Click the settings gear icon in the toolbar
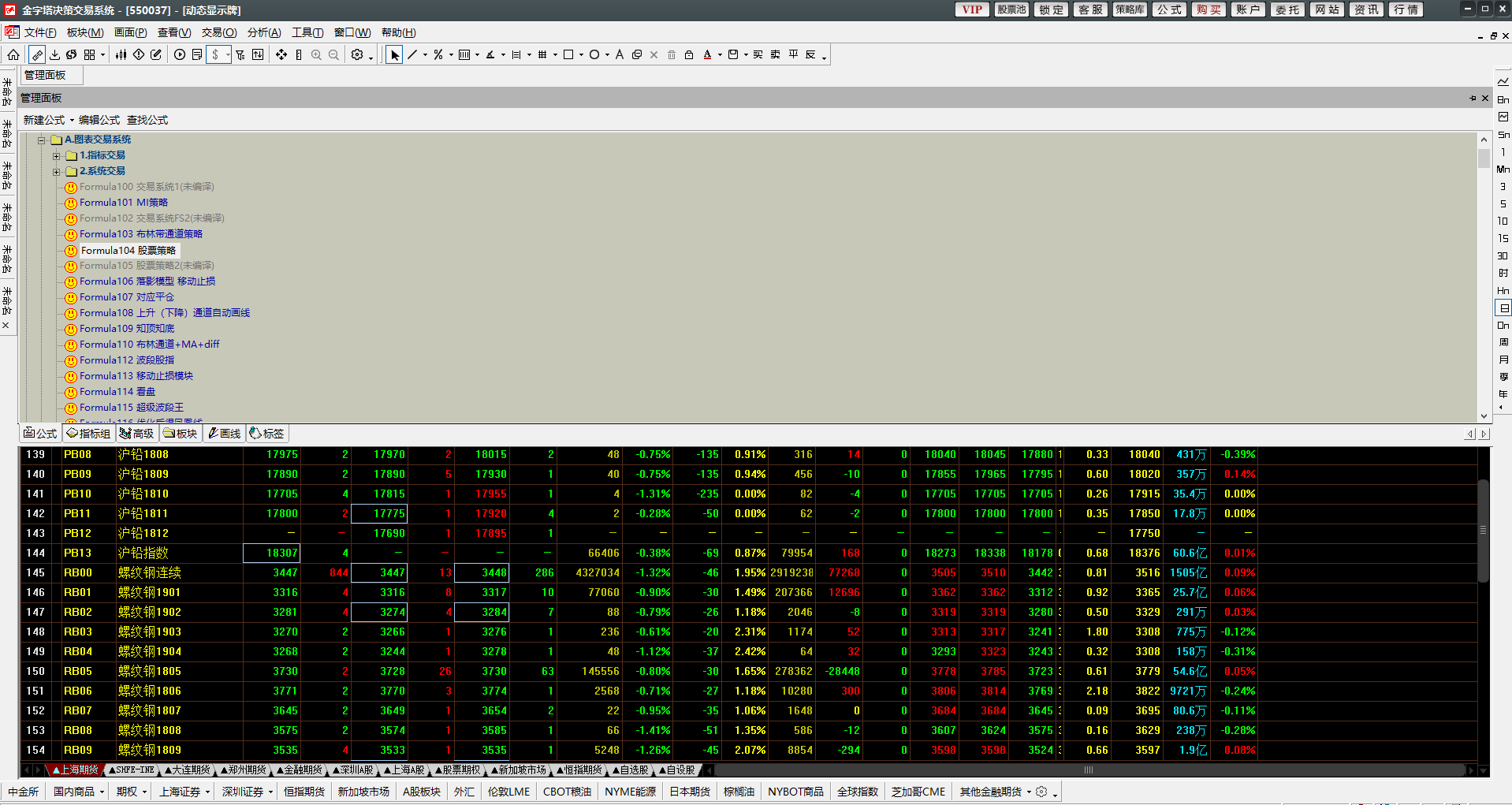Screen dimensions: 1512x805 coord(357,54)
